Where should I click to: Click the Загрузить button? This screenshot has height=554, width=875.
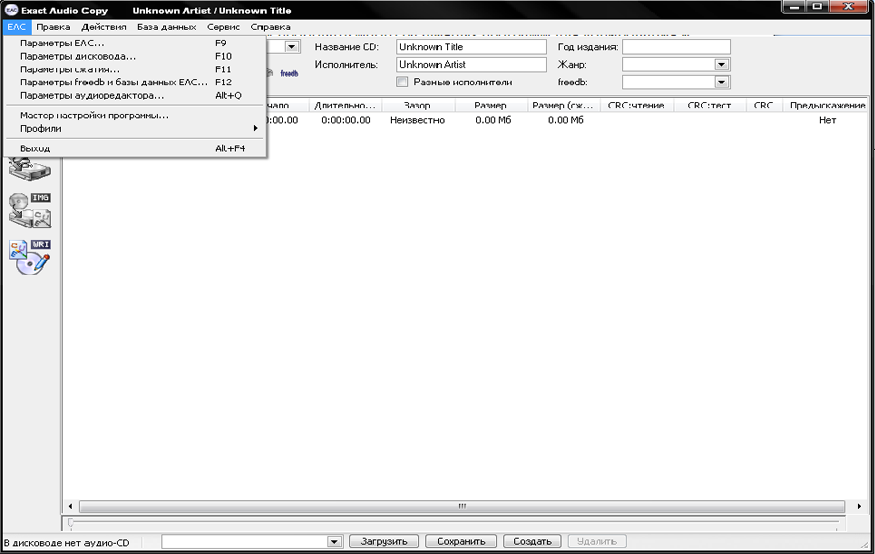click(384, 542)
